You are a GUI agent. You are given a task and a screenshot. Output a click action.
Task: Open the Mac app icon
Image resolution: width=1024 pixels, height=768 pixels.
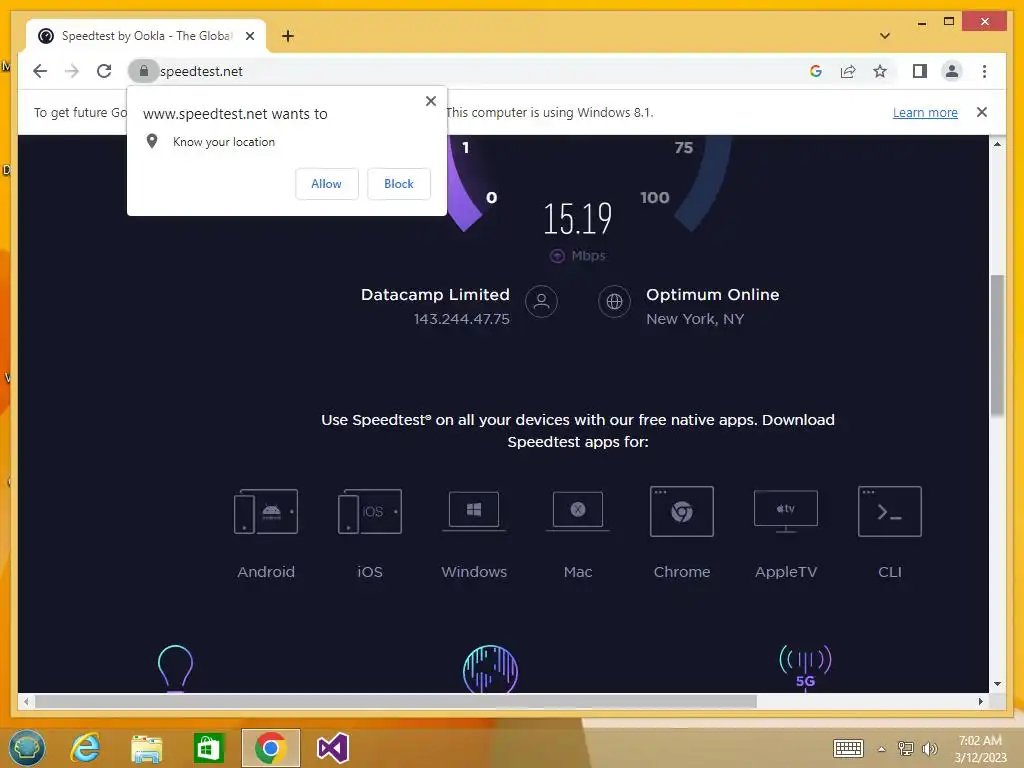[x=578, y=511]
